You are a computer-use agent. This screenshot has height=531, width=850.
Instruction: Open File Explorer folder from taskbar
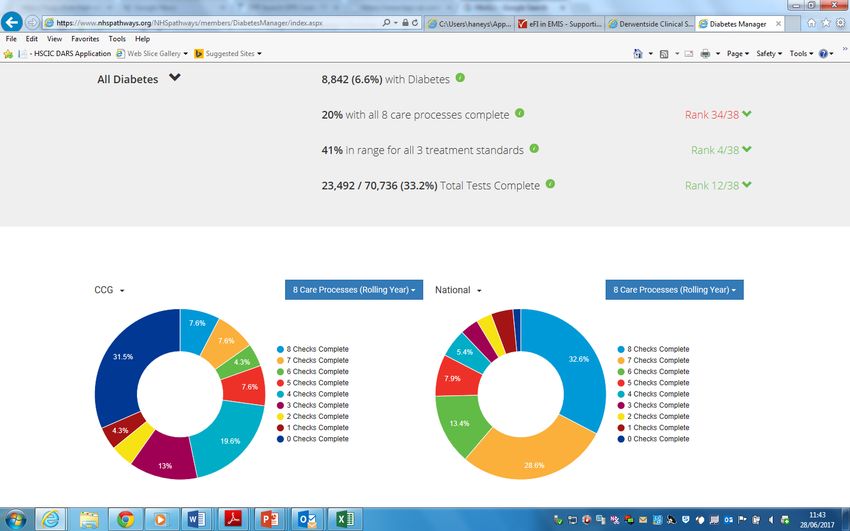(x=88, y=519)
